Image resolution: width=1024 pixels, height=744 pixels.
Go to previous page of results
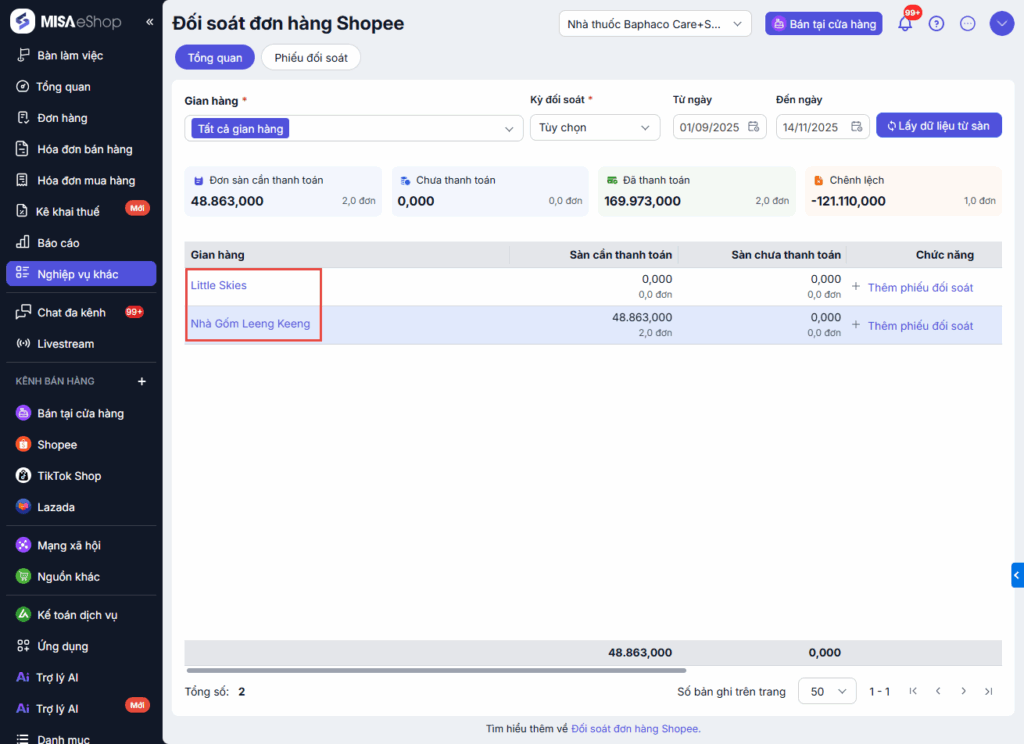coord(938,691)
